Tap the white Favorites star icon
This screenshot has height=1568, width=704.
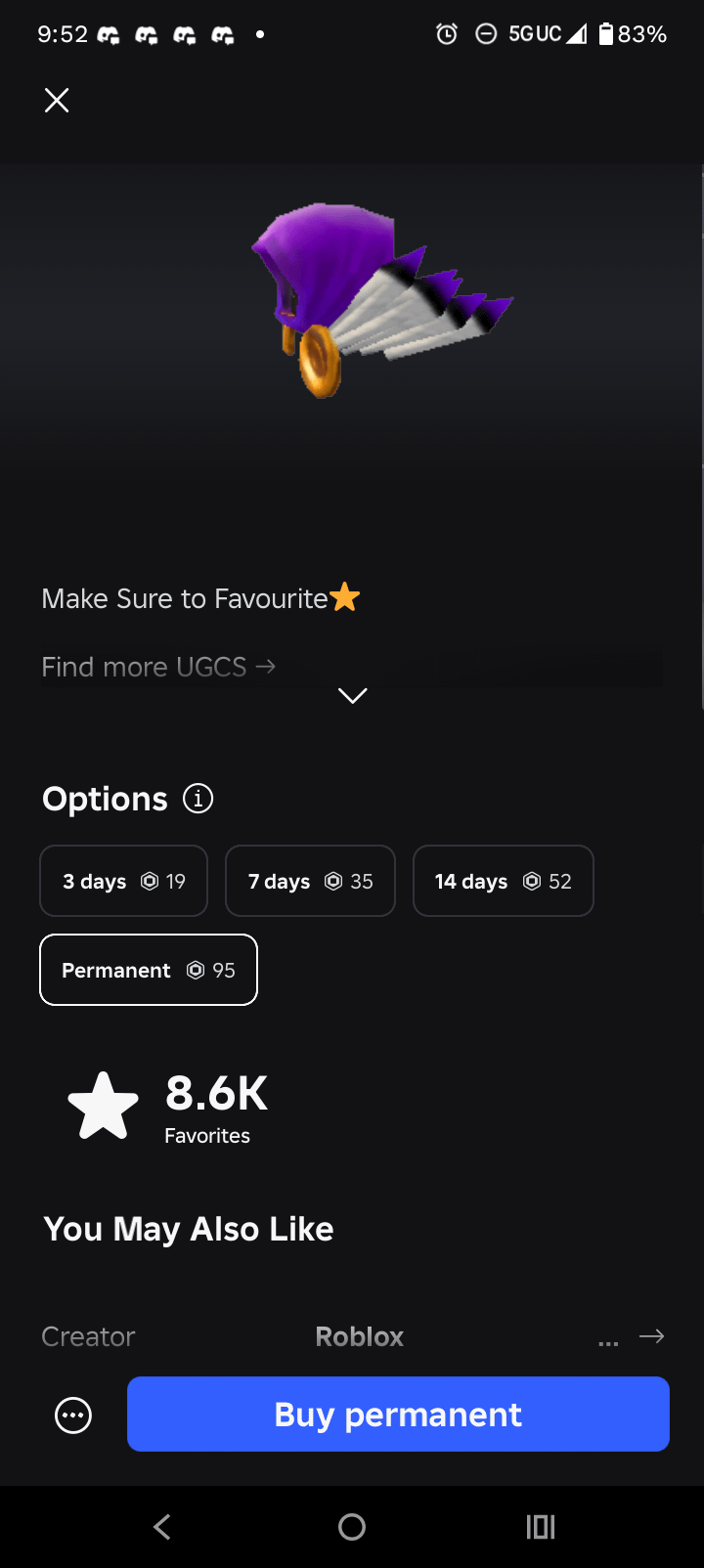click(x=103, y=1107)
